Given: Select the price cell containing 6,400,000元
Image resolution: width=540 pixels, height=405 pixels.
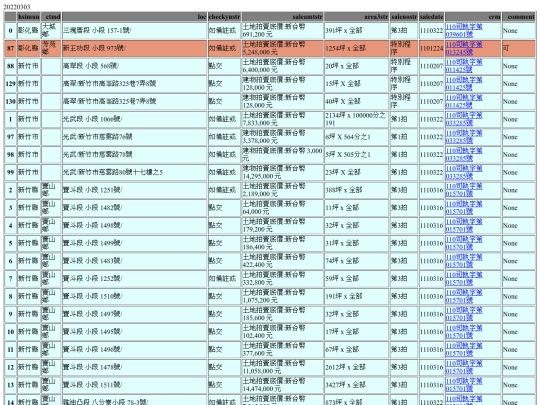Looking at the screenshot, I should 282,66.
